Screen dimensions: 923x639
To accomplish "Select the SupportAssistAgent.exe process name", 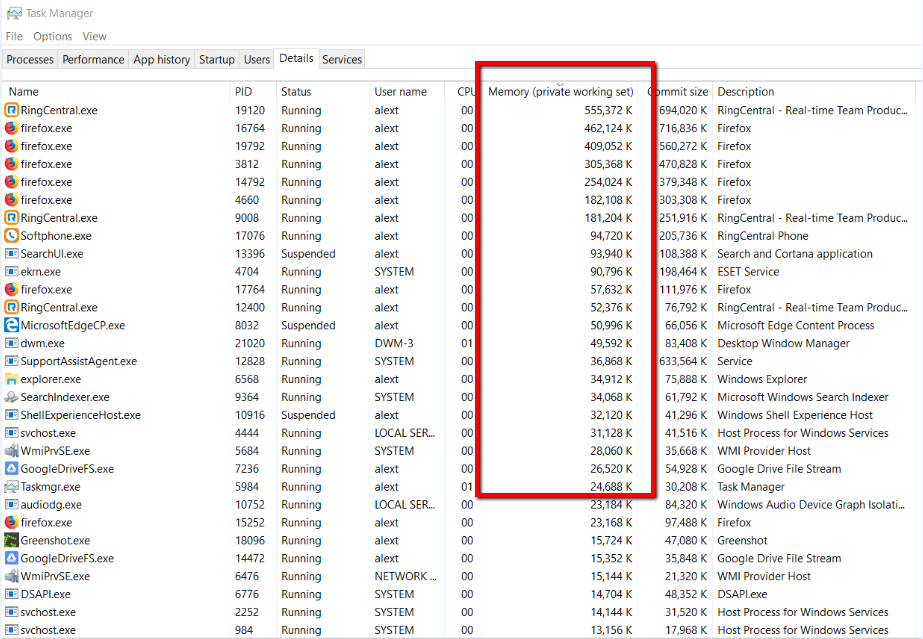I will 79,361.
